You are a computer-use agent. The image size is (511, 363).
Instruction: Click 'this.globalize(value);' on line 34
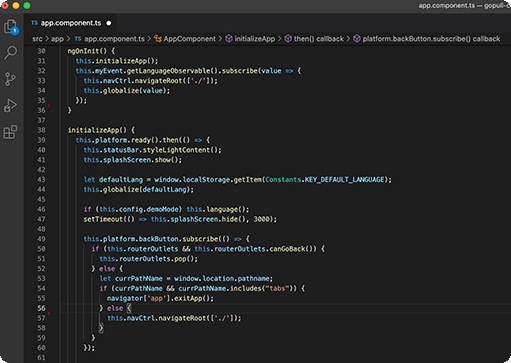tap(127, 91)
